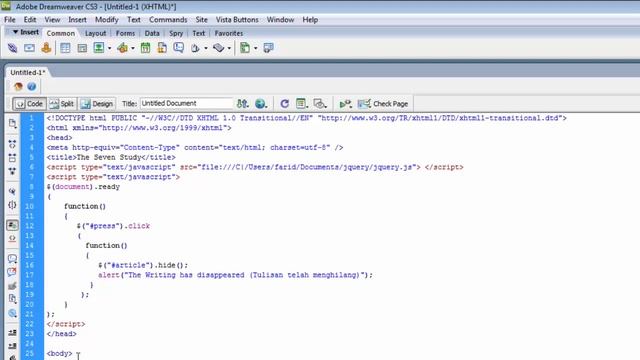Open the Script dropdown arrow

(x=229, y=48)
